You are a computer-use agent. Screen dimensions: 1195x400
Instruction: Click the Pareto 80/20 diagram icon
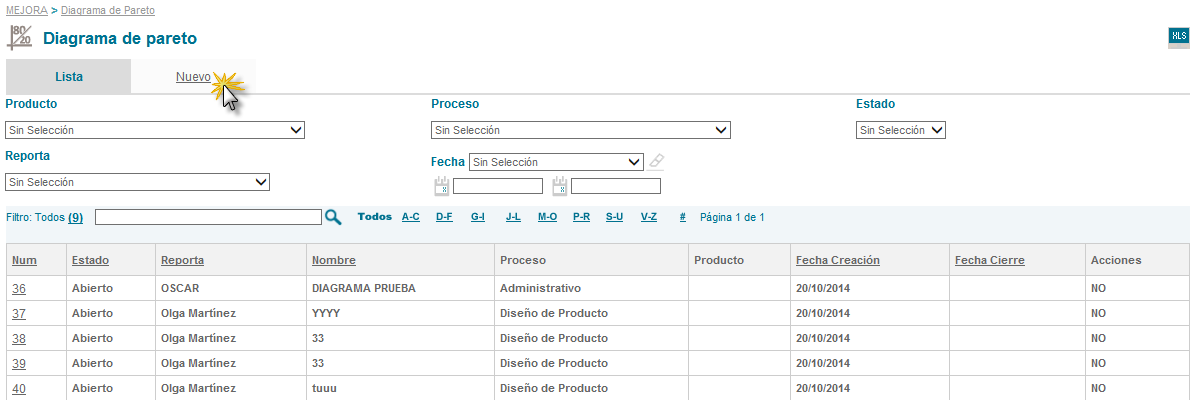click(20, 38)
